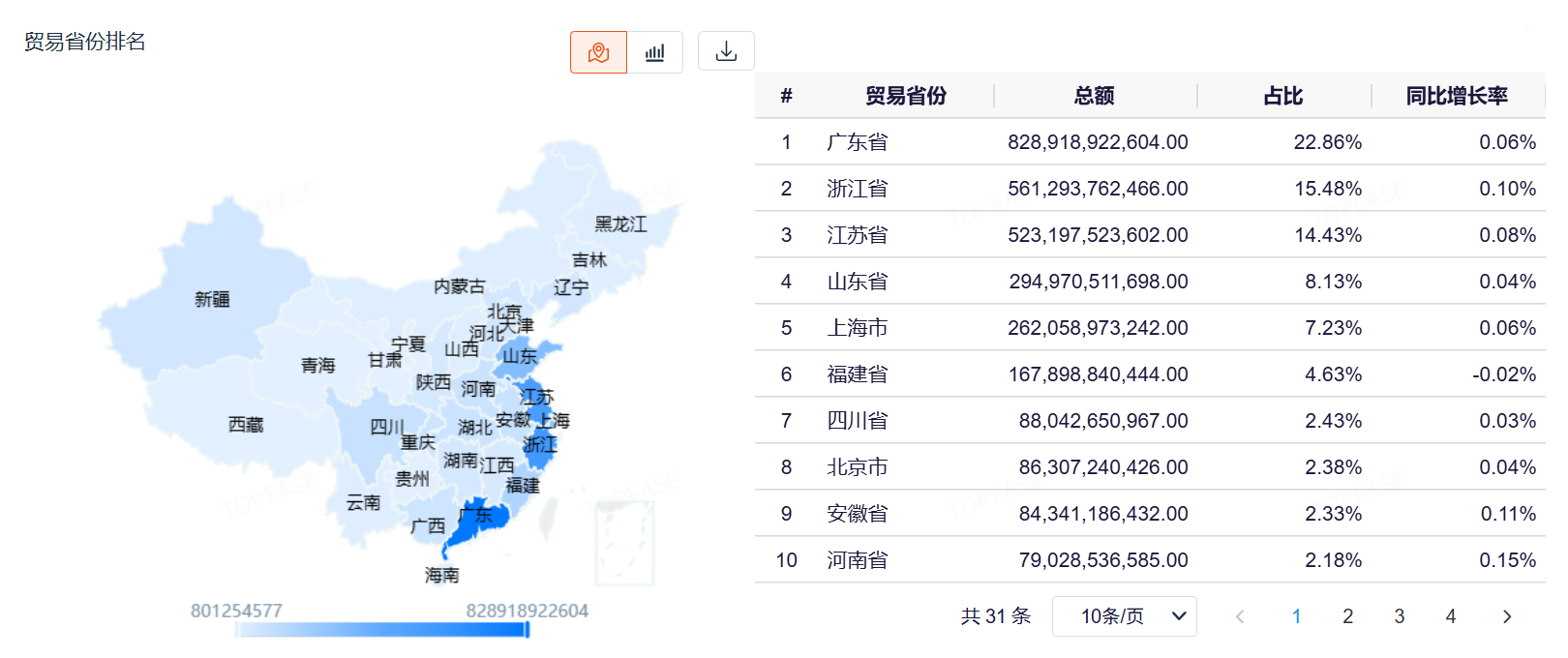
Task: Select 广东省 row in table
Action: [x=1150, y=142]
